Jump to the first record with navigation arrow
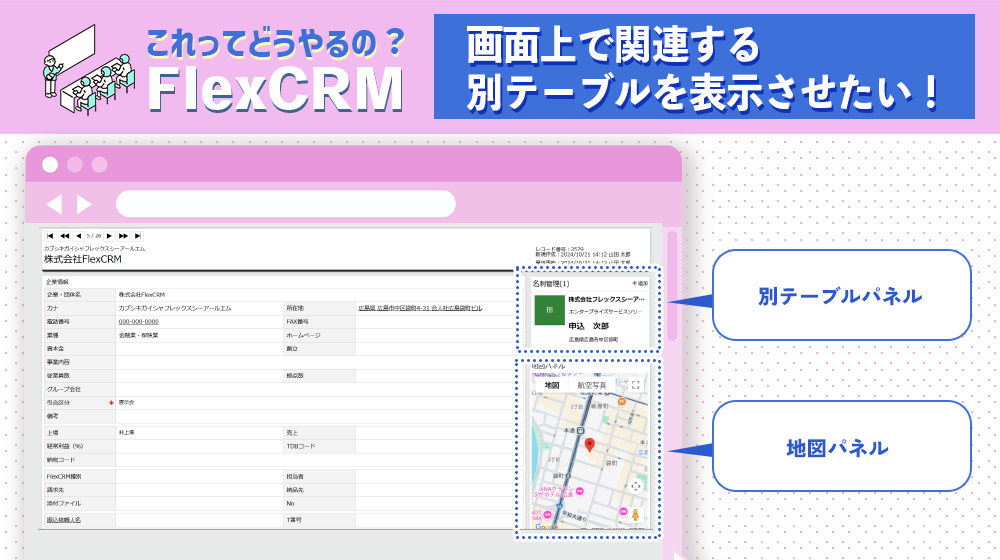The width and height of the screenshot is (1000, 560). tap(50, 236)
